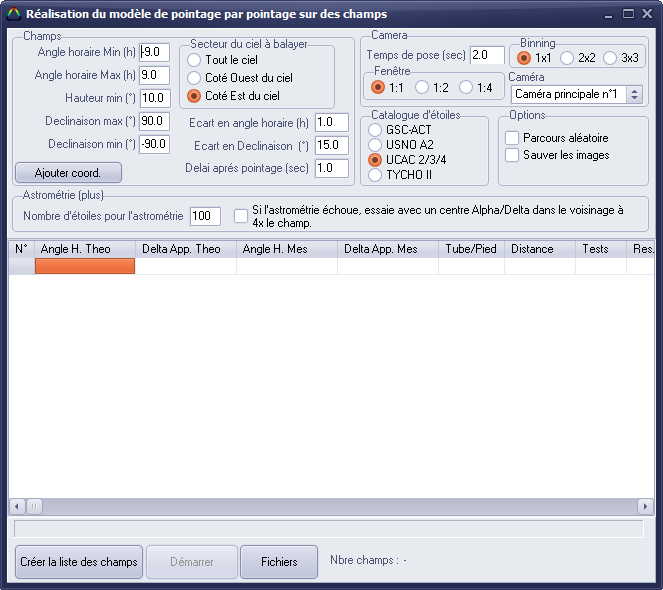Click the number of astrometry stars field
Viewport: 663px width, 590px height.
coord(204,216)
